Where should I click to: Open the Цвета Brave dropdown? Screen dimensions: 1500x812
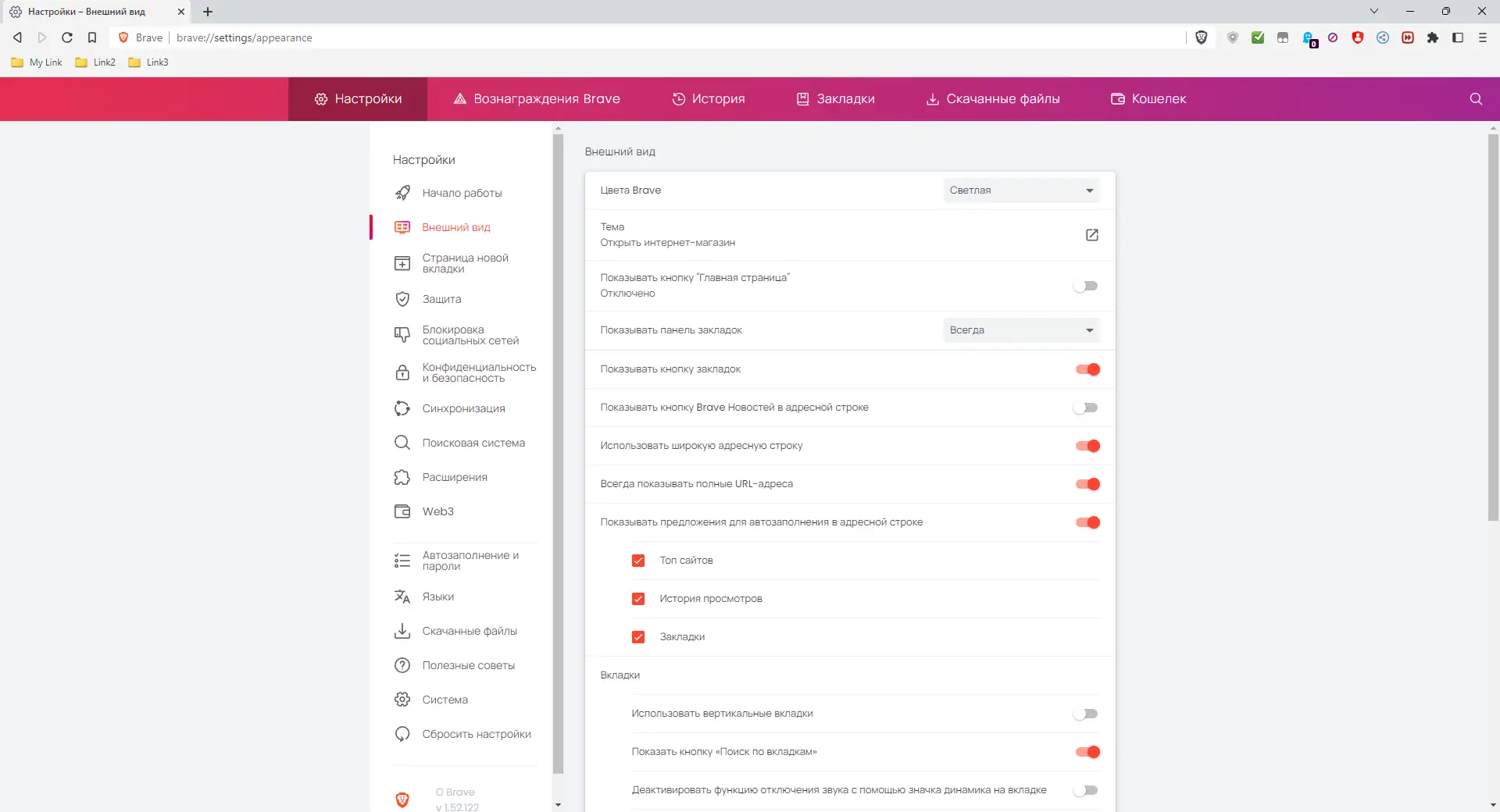(1021, 191)
